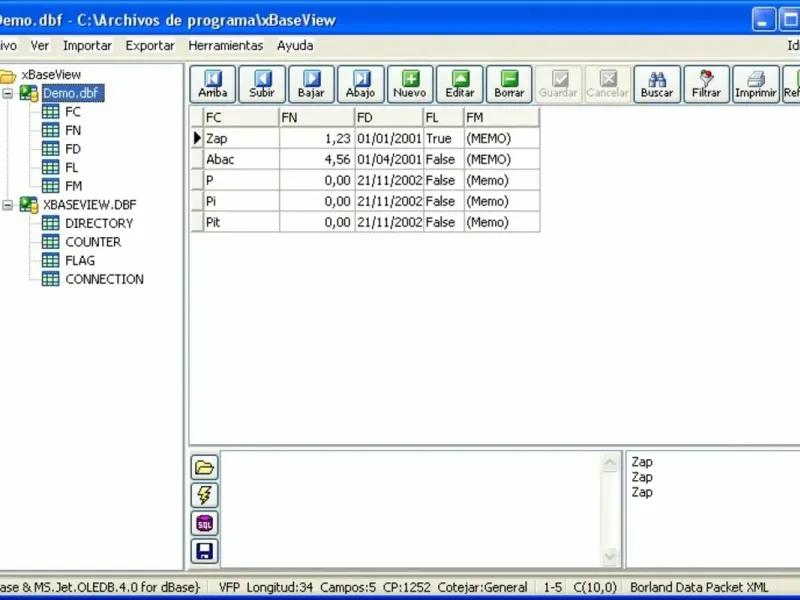Open the Exportar menu

[x=150, y=45]
